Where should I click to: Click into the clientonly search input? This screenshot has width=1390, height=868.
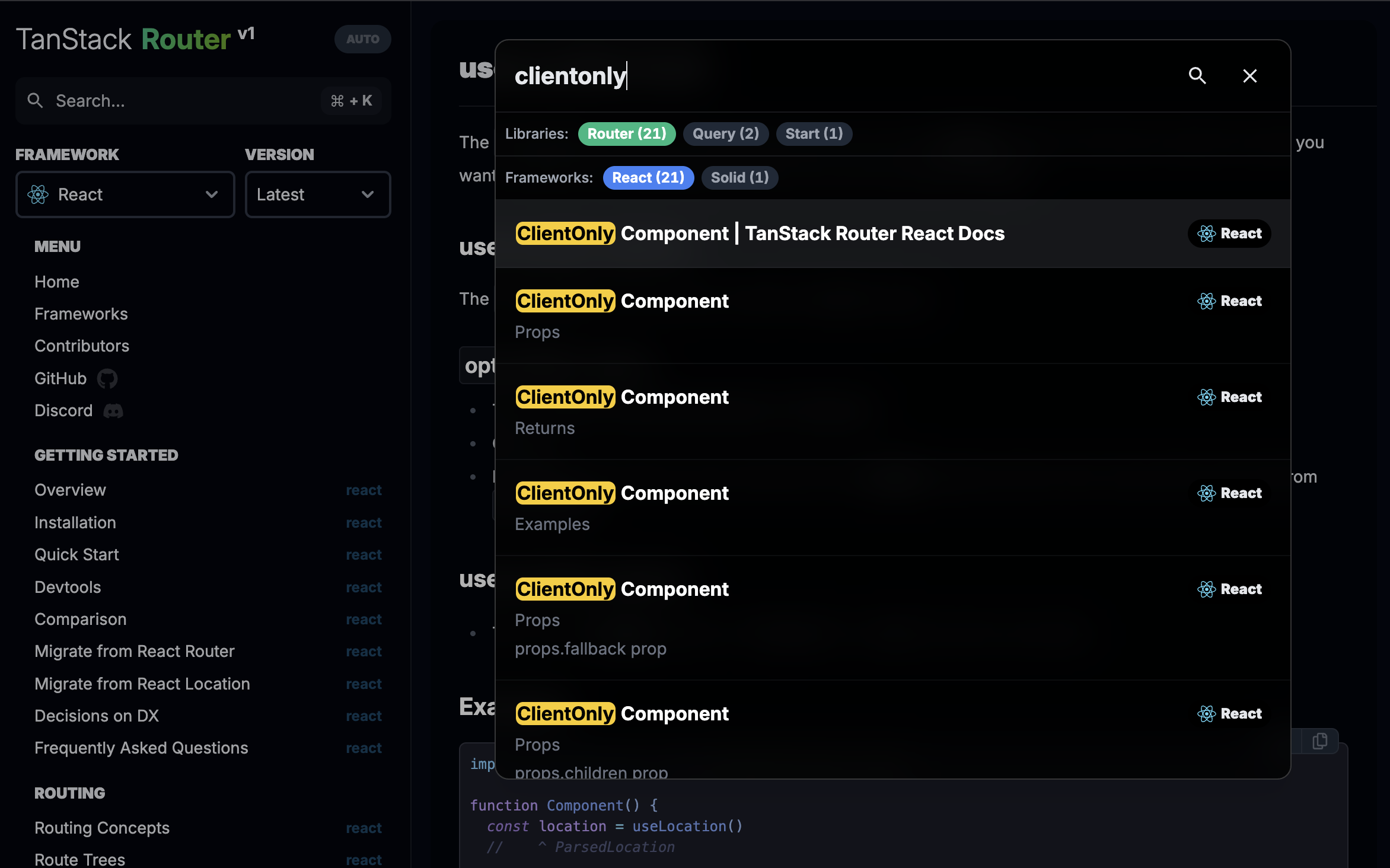point(842,76)
